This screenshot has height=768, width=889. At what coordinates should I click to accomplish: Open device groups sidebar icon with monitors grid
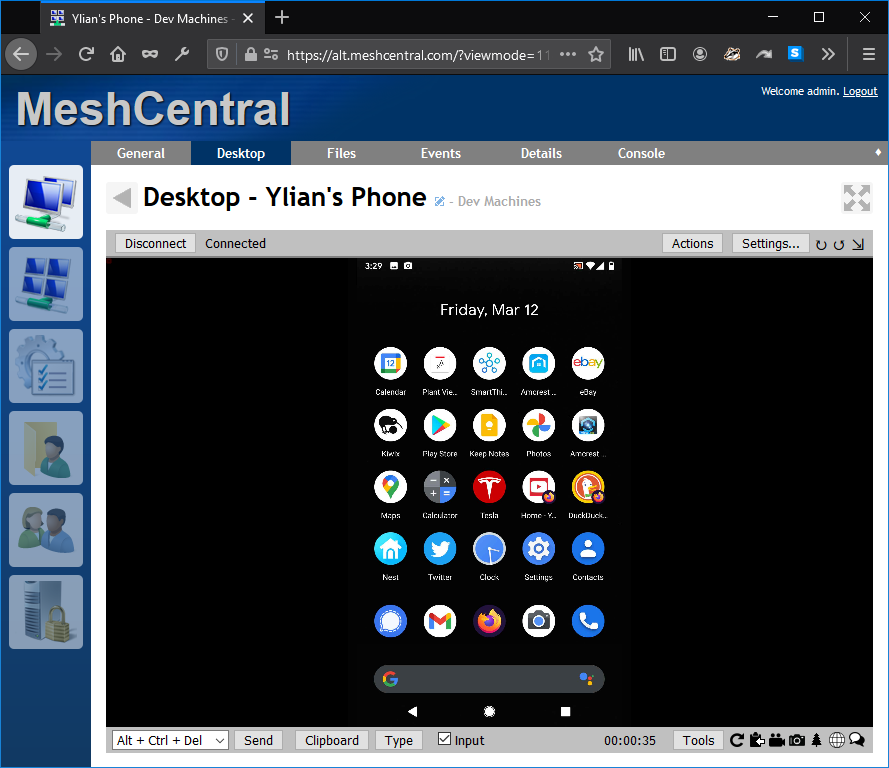point(46,284)
